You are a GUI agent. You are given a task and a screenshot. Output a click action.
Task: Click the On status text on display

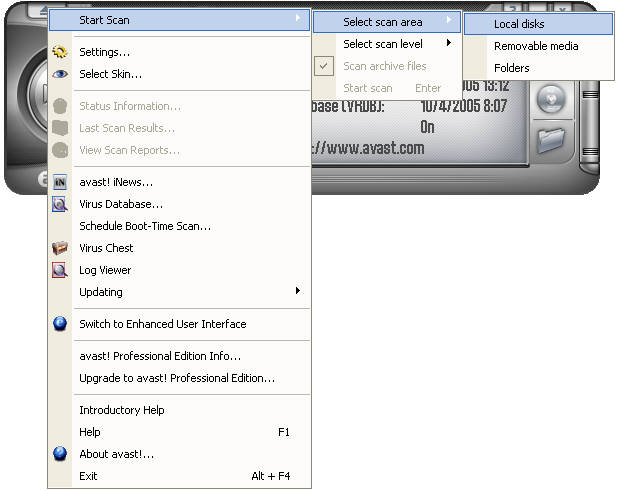(427, 127)
